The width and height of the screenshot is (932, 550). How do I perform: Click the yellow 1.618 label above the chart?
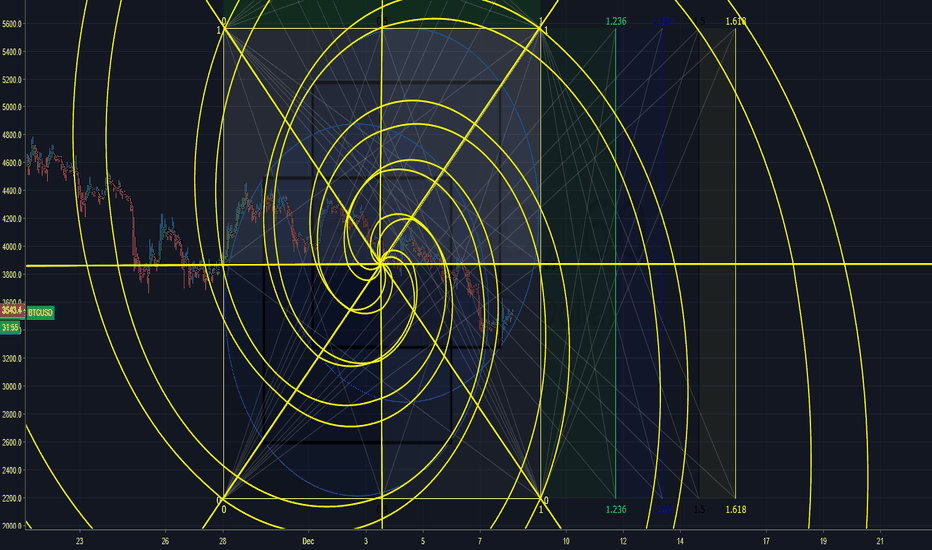pyautogui.click(x=736, y=21)
